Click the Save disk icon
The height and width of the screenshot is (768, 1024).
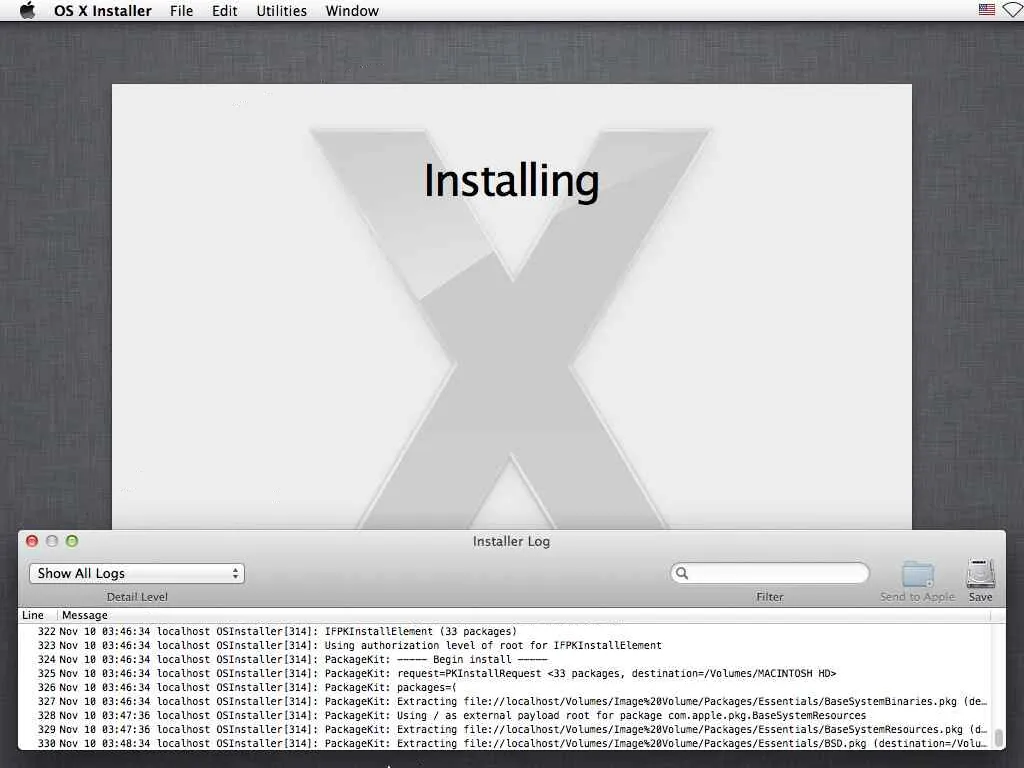click(x=980, y=574)
